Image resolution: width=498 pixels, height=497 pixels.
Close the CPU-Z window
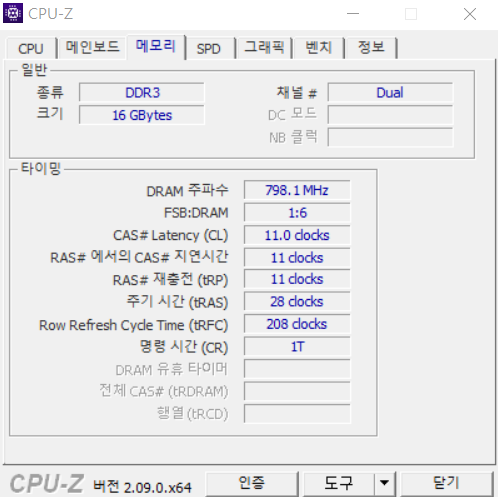[x=470, y=14]
